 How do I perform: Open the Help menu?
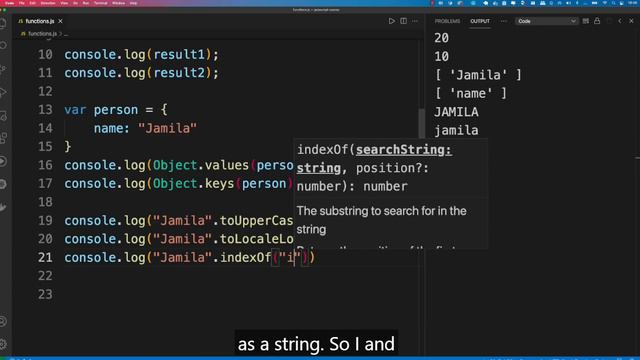pos(133,3)
